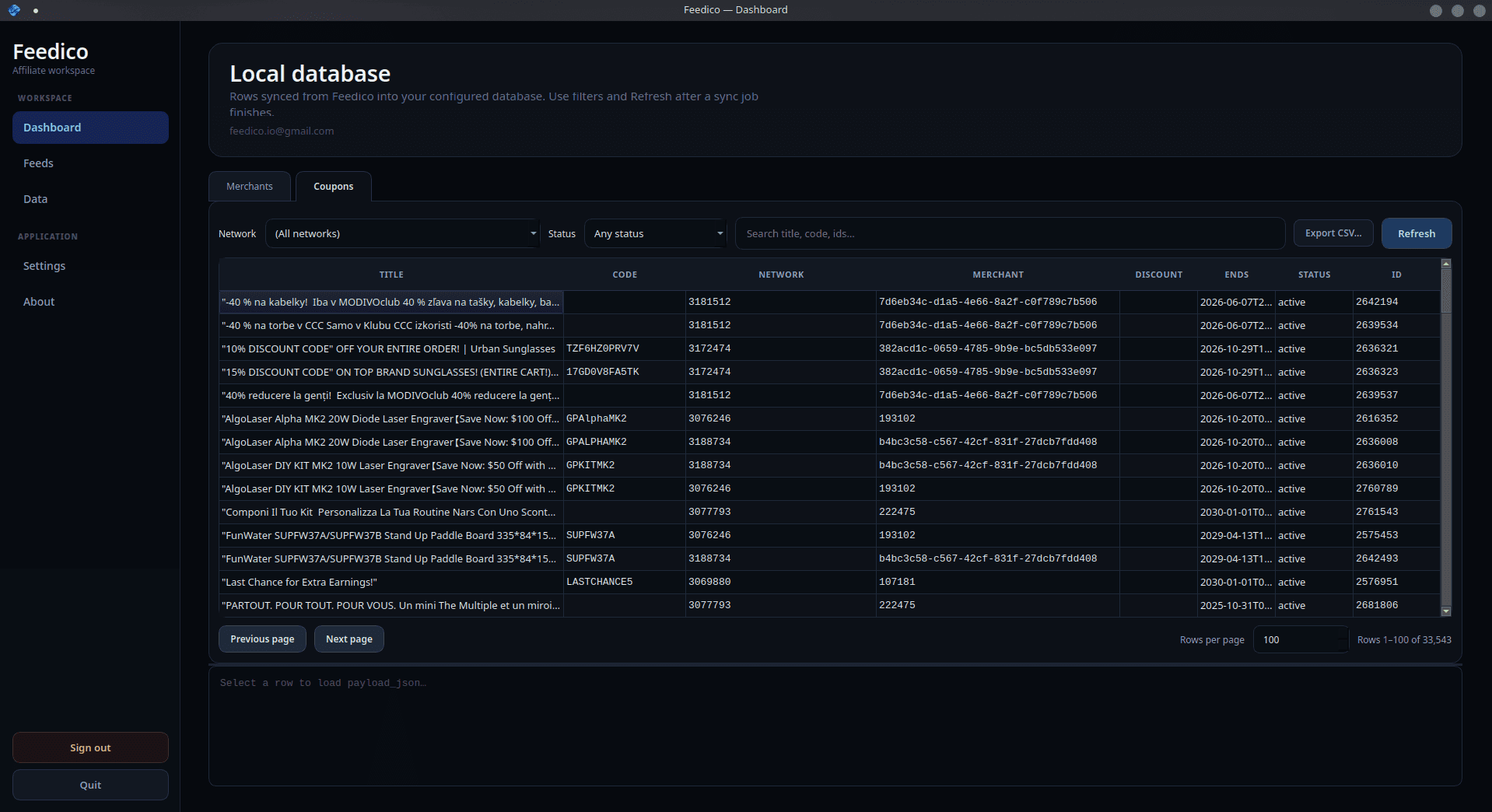Sort by the TITLE column header

tap(391, 275)
